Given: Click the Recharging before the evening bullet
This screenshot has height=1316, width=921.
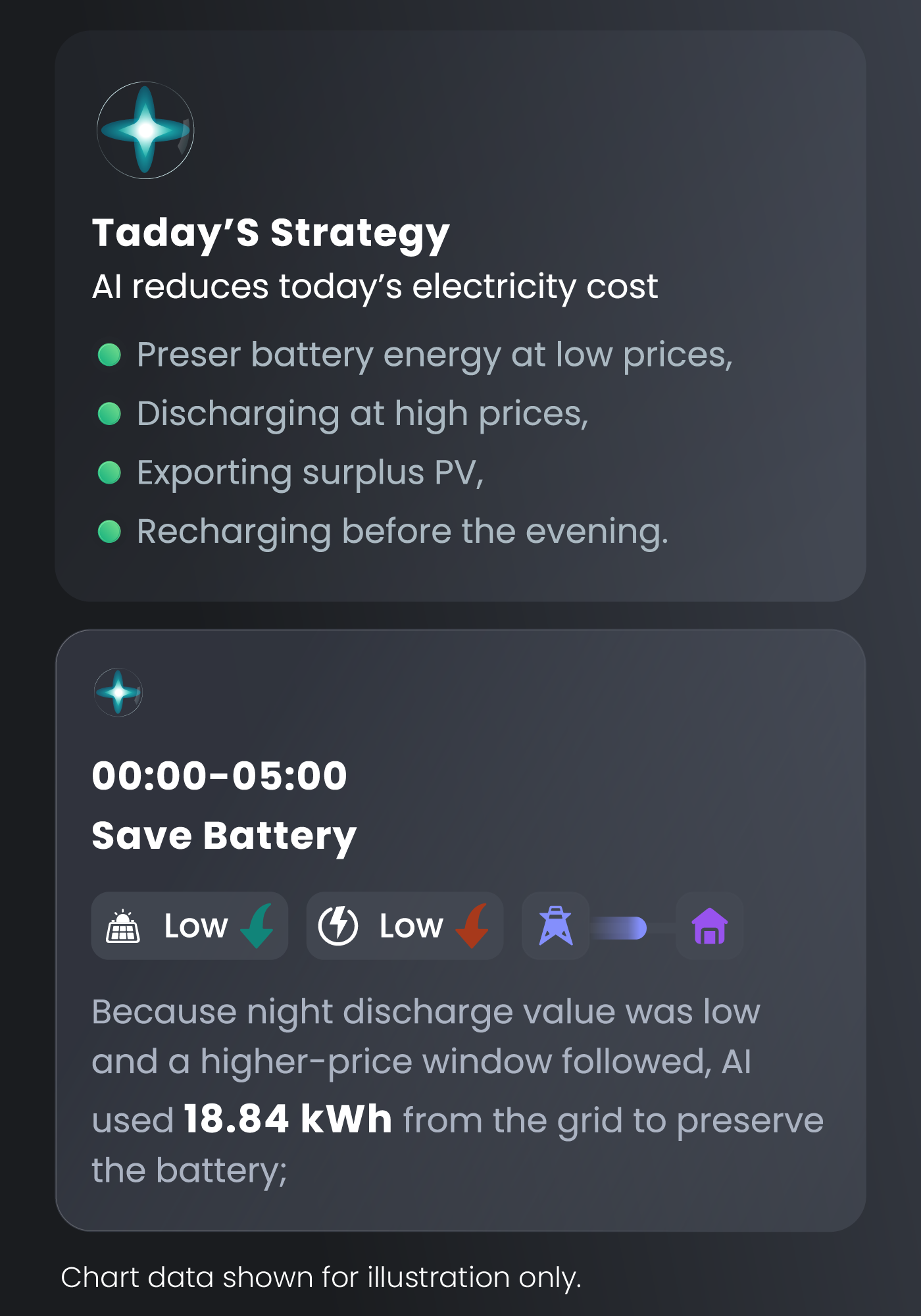Looking at the screenshot, I should (x=383, y=532).
